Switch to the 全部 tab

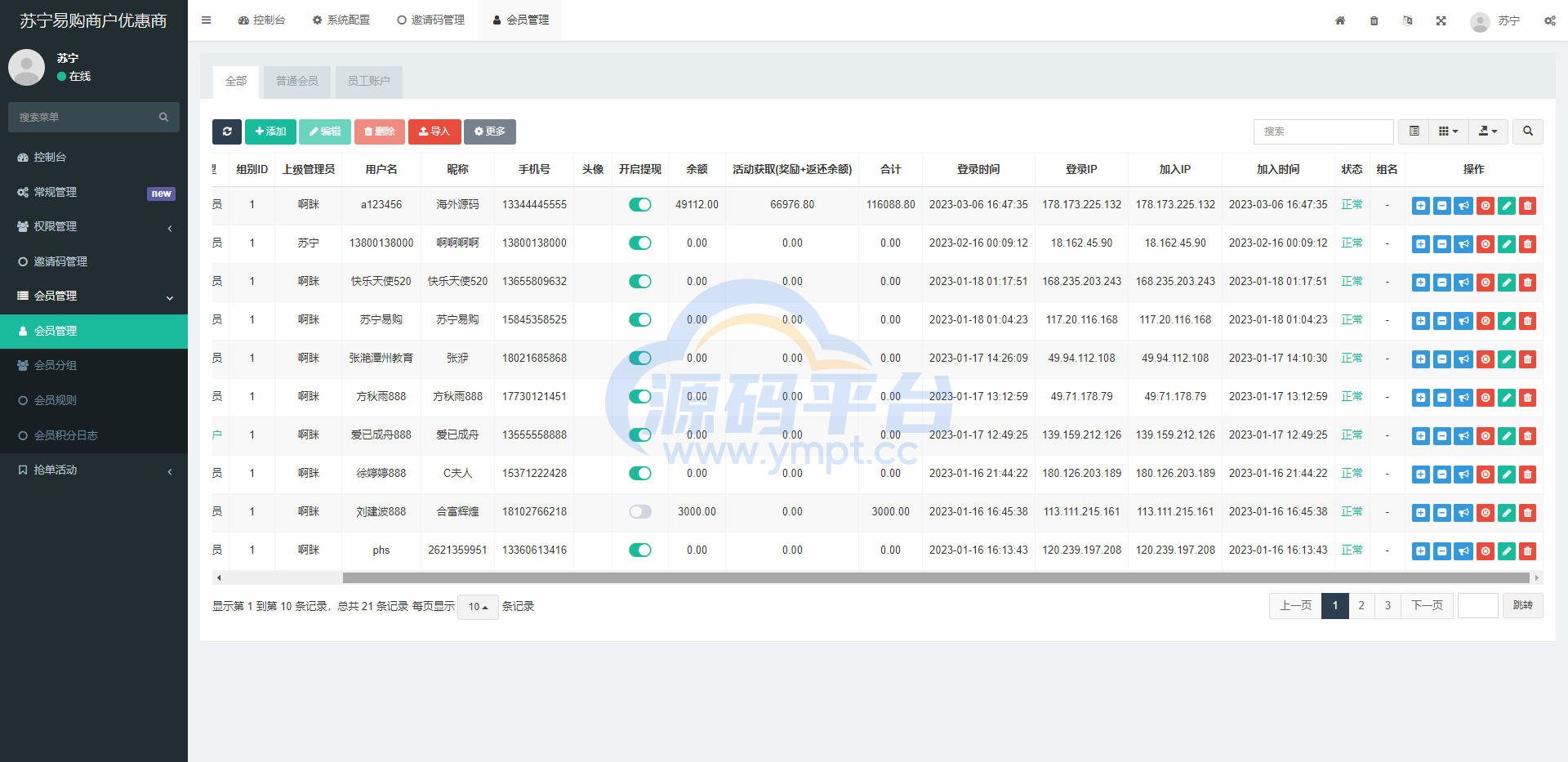(x=236, y=82)
